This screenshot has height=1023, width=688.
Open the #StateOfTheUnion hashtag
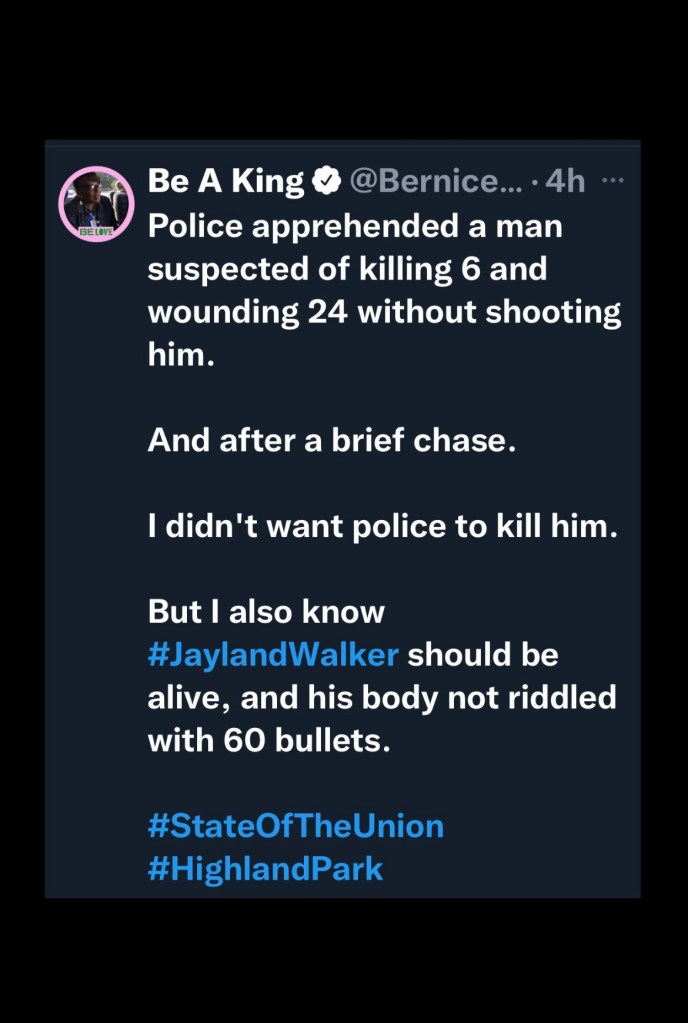pyautogui.click(x=295, y=826)
